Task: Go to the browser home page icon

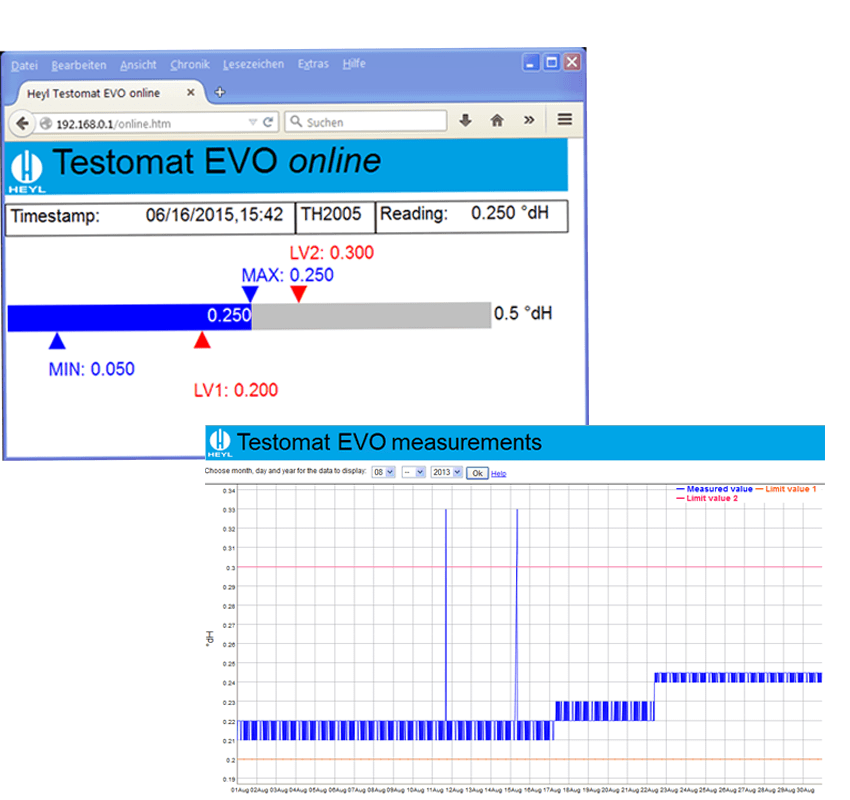Action: coord(496,121)
